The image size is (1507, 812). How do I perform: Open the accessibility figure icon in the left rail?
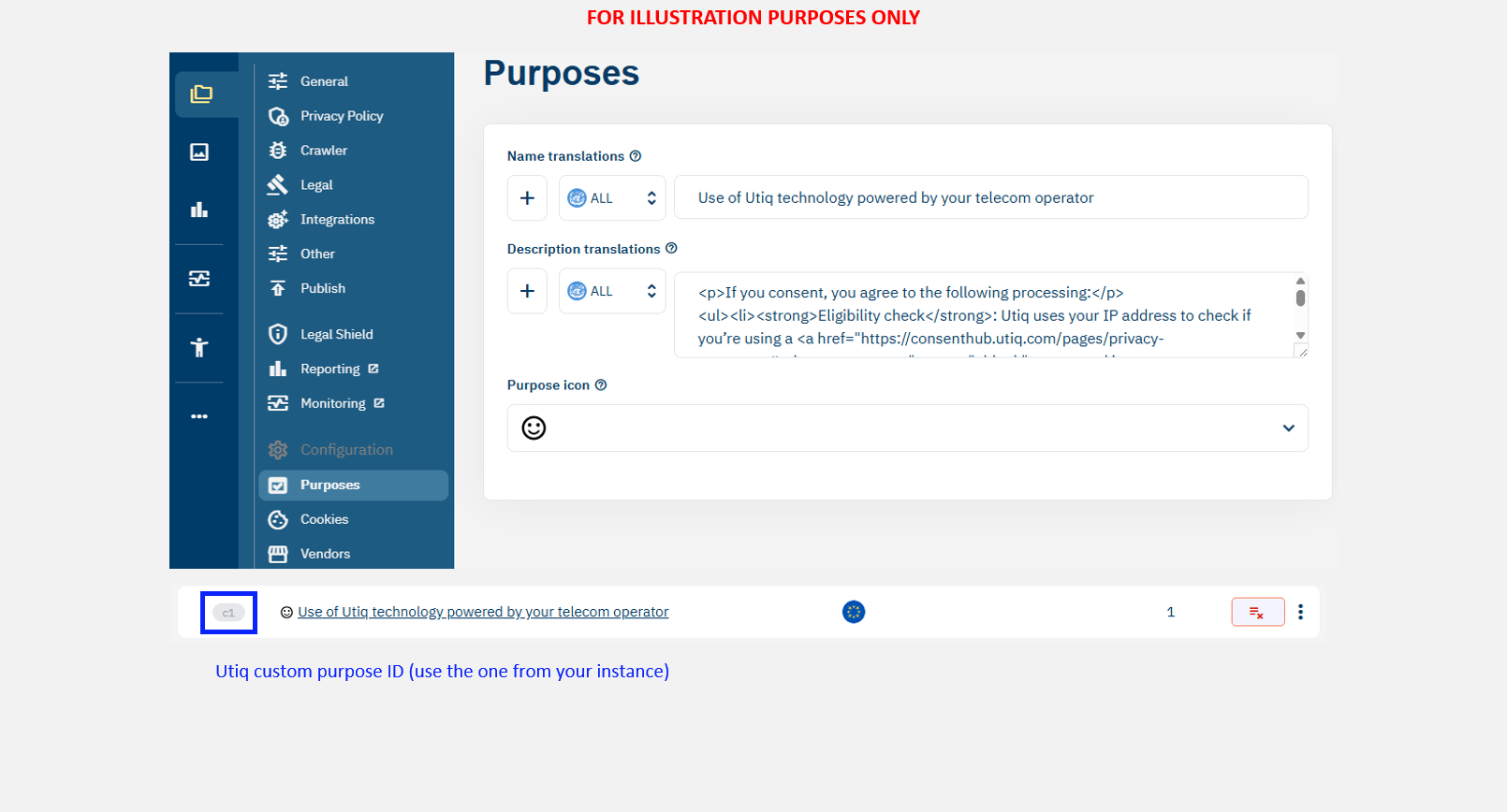coord(199,348)
